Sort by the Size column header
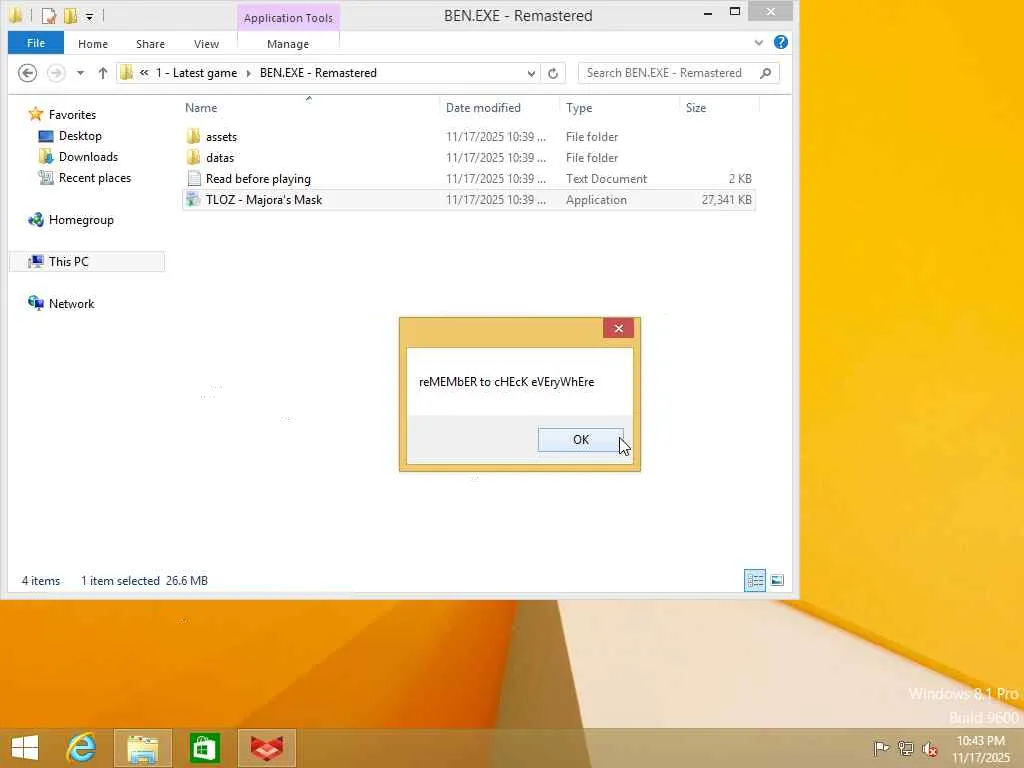The width and height of the screenshot is (1024, 768). click(x=696, y=108)
